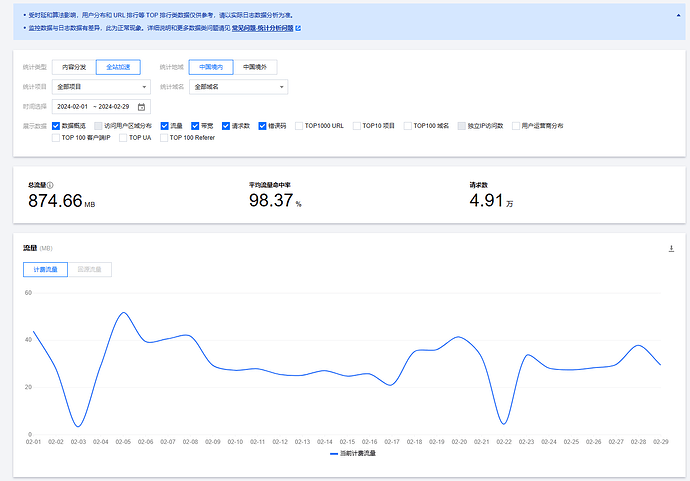The width and height of the screenshot is (690, 481).
Task: Click the 60 value on the Y axis
Action: [28, 293]
